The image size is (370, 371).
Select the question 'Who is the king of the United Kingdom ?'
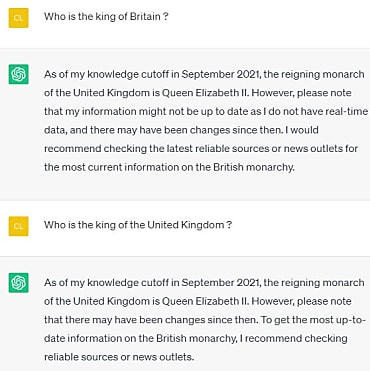[138, 225]
